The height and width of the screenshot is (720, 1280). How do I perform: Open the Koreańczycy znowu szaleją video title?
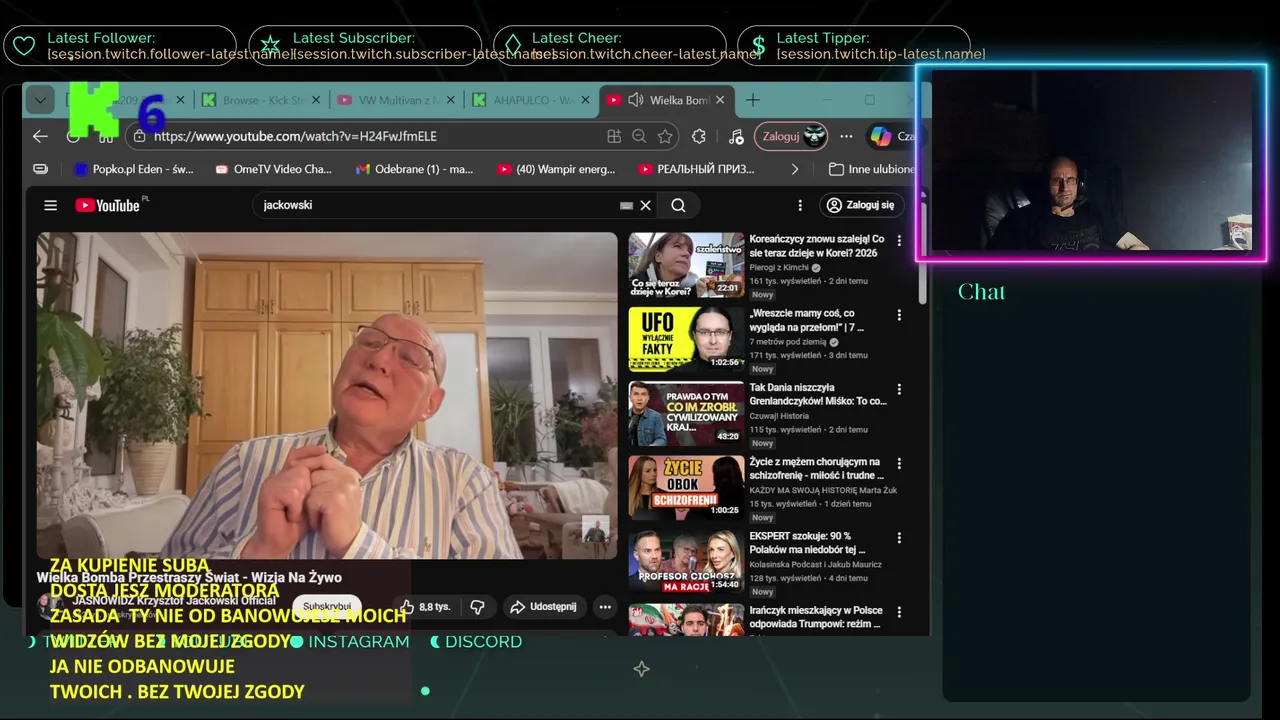tap(817, 246)
